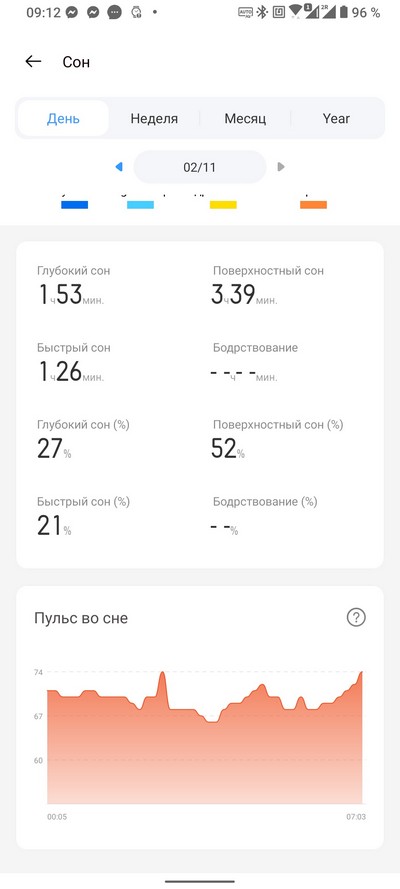Switch to the Месяц tab
Viewport: 400px width, 889px height.
coord(245,118)
